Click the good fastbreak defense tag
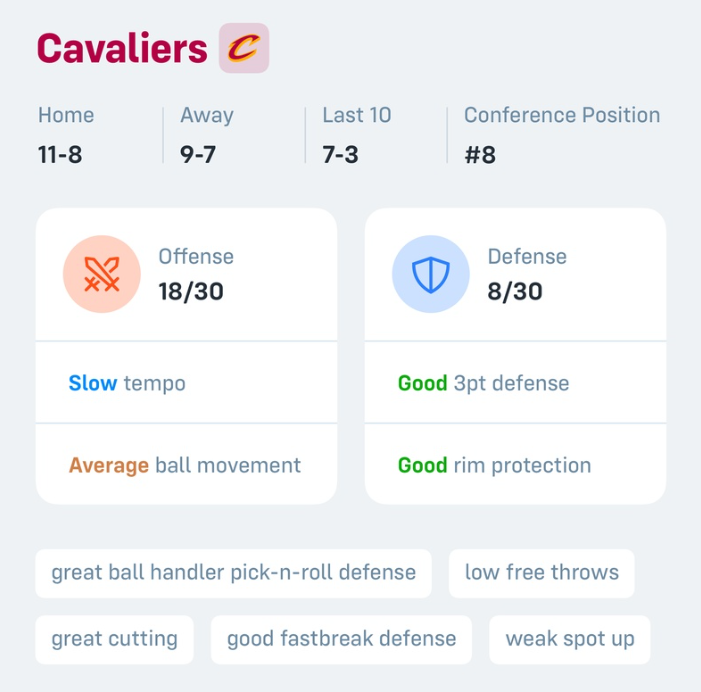 point(341,639)
